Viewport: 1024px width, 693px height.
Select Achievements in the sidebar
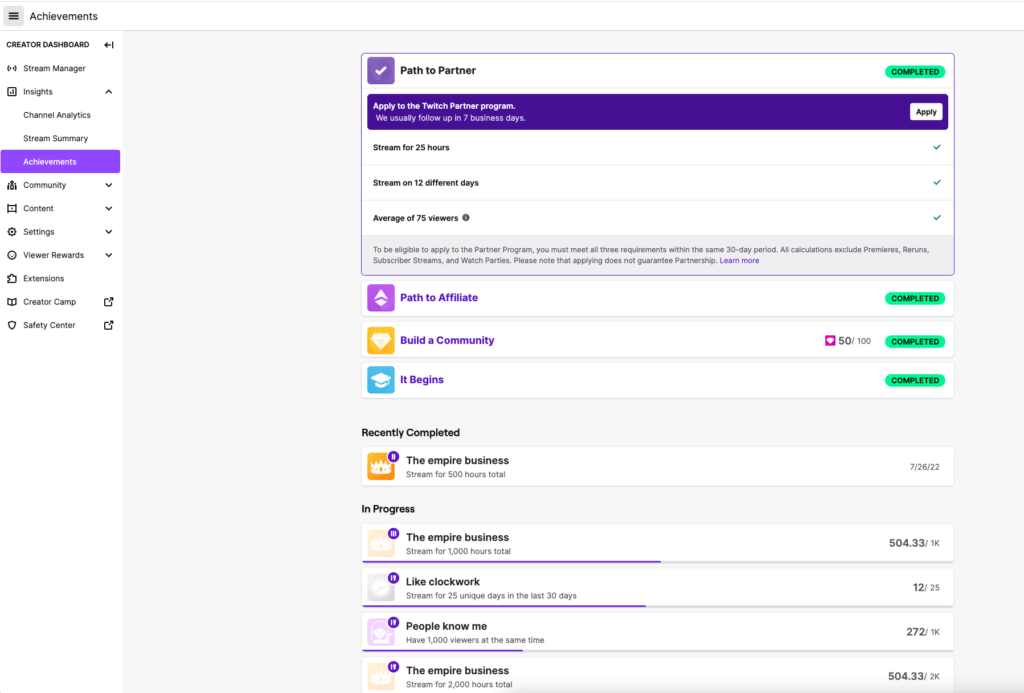[x=60, y=161]
